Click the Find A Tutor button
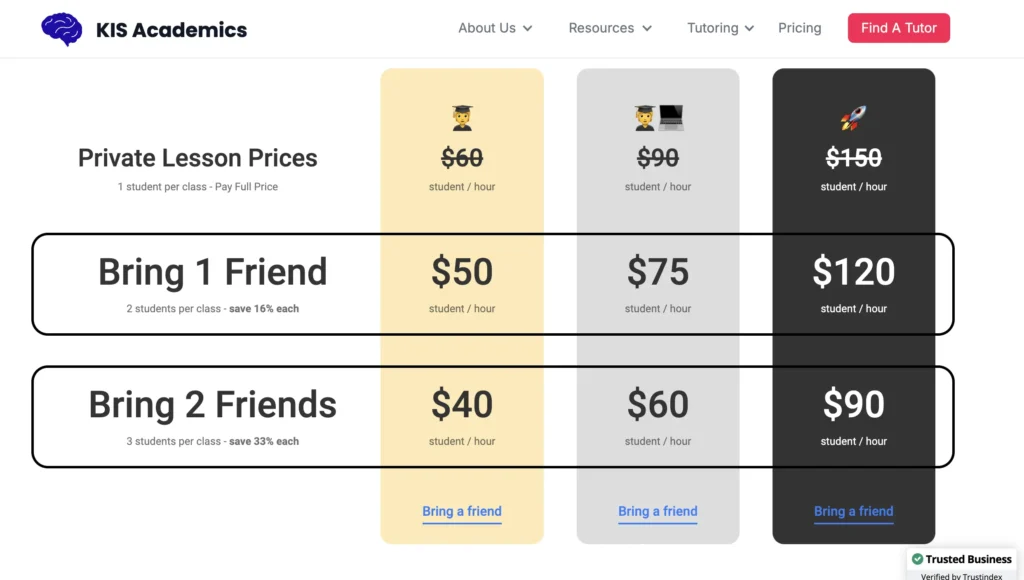1024x580 pixels. (x=899, y=28)
